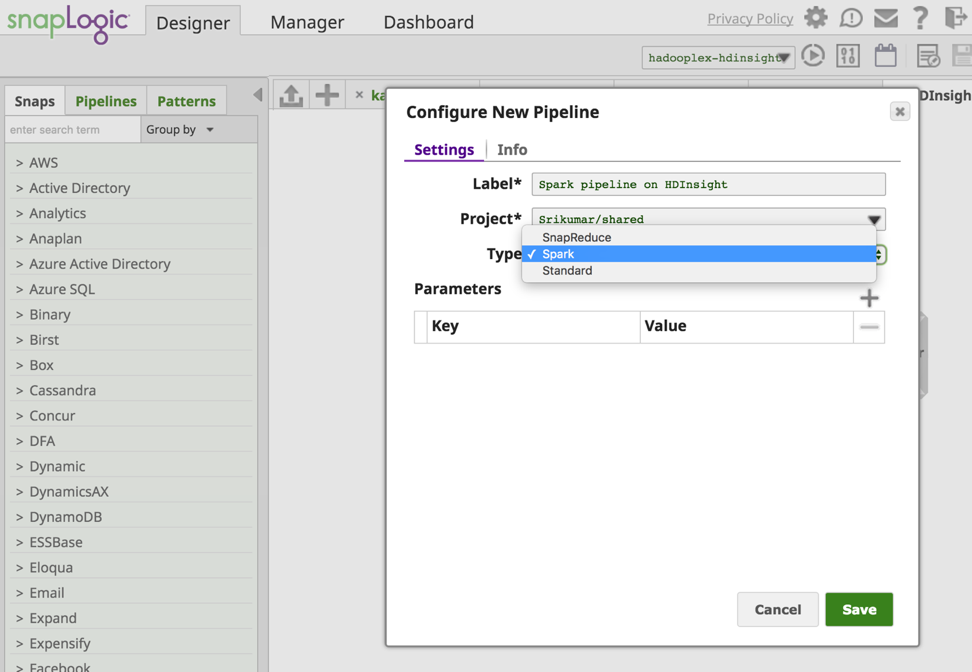Expand the Box snap category
Image resolution: width=972 pixels, height=672 pixels.
pyautogui.click(x=131, y=365)
